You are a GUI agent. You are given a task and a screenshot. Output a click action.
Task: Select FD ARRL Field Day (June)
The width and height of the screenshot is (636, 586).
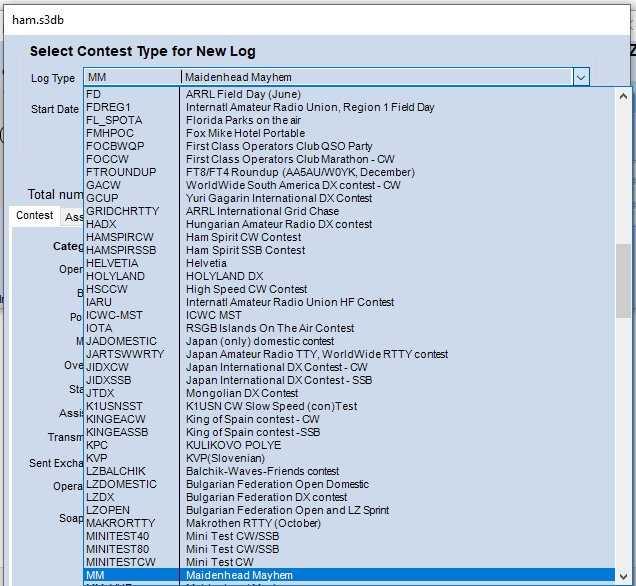[x=350, y=94]
